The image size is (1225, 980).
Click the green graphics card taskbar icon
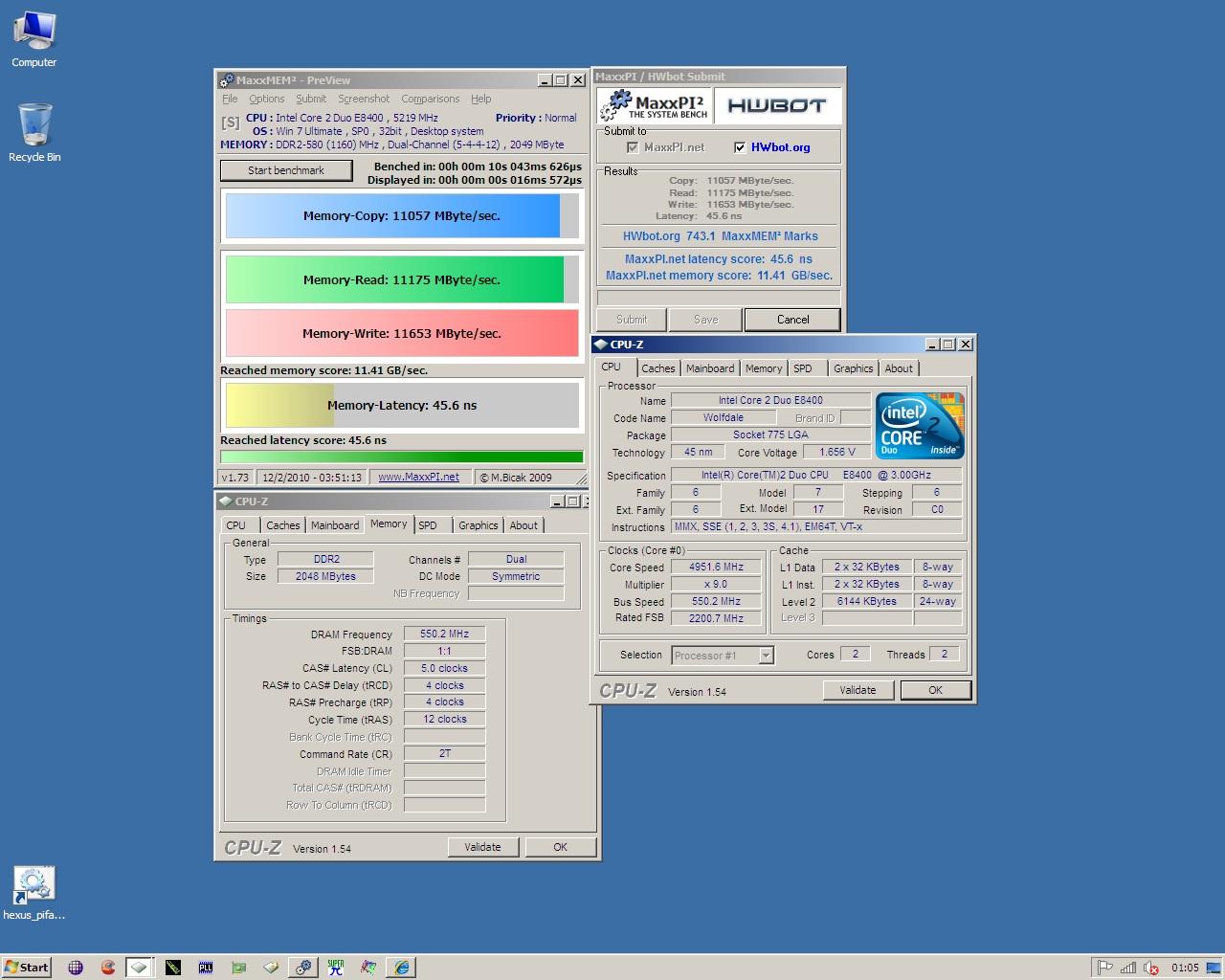(x=238, y=968)
